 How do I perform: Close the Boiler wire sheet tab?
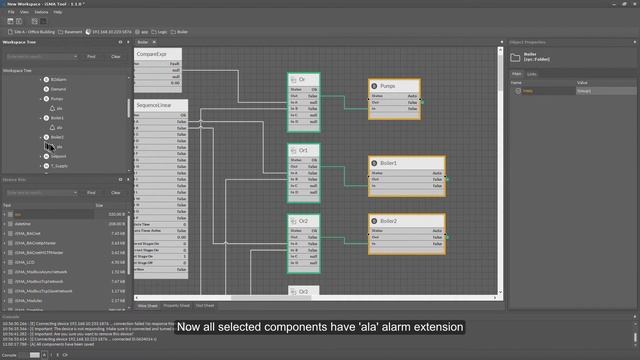pyautogui.click(x=154, y=42)
